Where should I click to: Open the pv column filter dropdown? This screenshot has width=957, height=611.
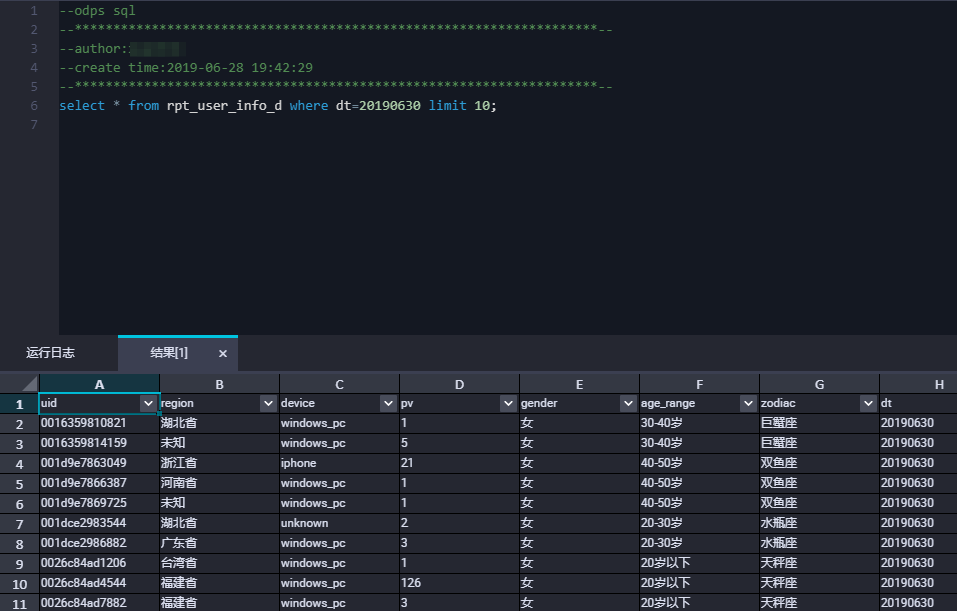(508, 403)
